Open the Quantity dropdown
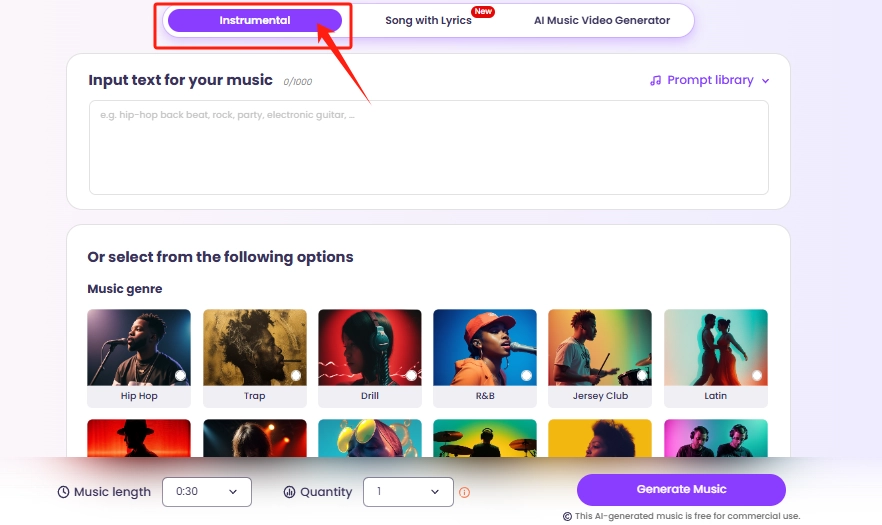 [x=407, y=491]
